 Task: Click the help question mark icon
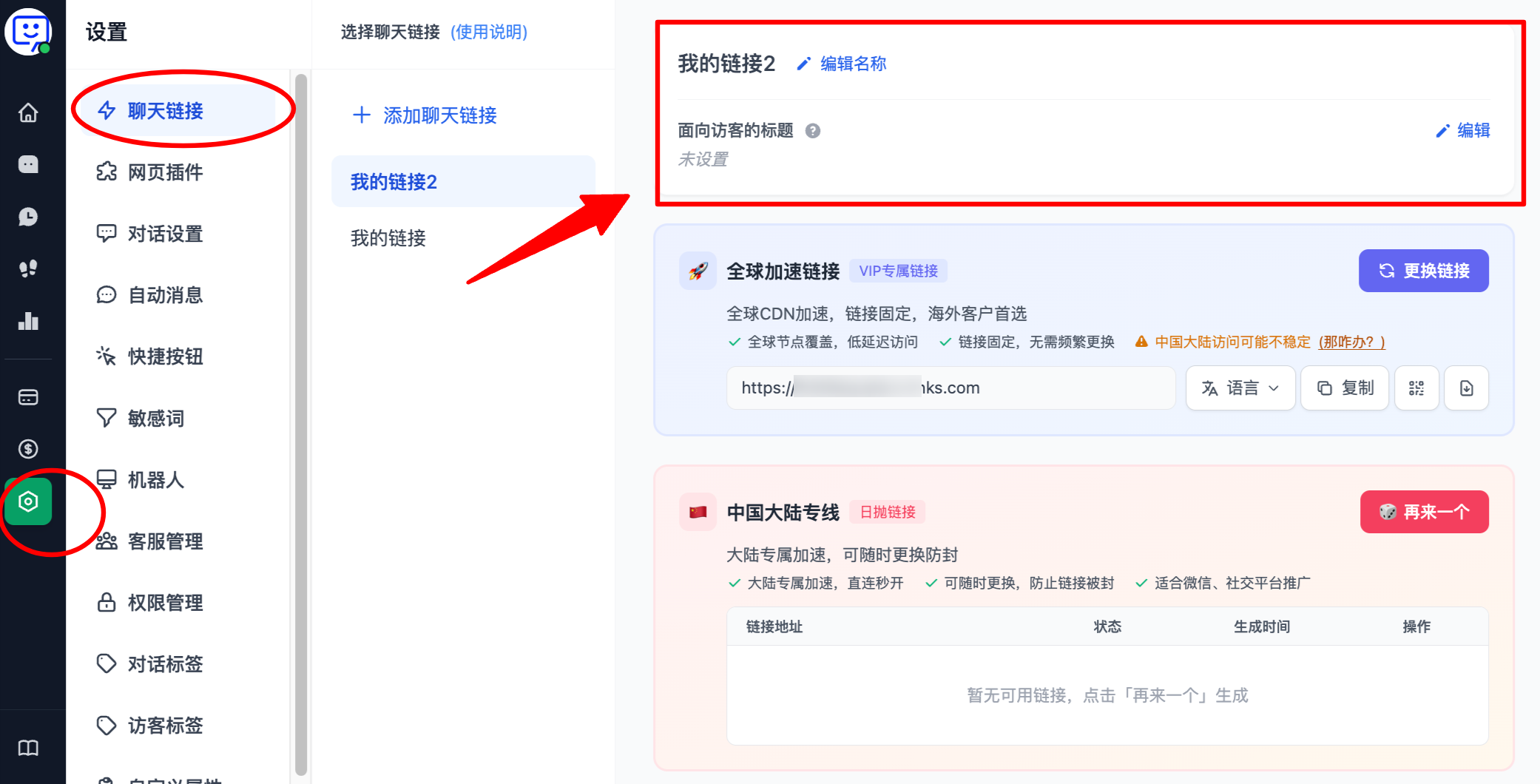[813, 131]
